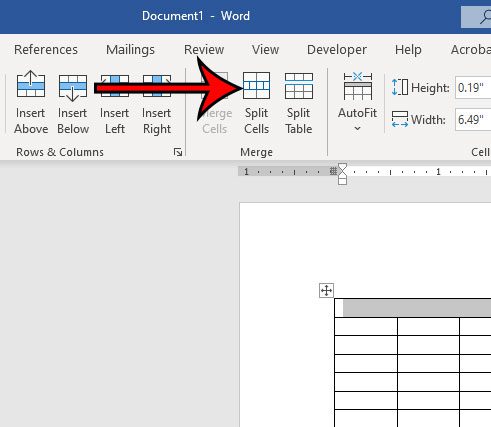Click the table move handle
Viewport: 491px width, 427px height.
click(x=326, y=290)
